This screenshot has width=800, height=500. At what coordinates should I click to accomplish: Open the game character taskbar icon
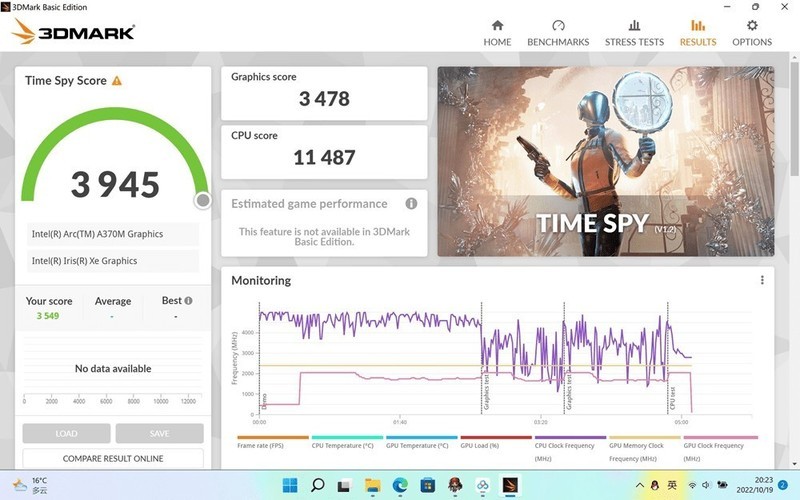pyautogui.click(x=455, y=485)
